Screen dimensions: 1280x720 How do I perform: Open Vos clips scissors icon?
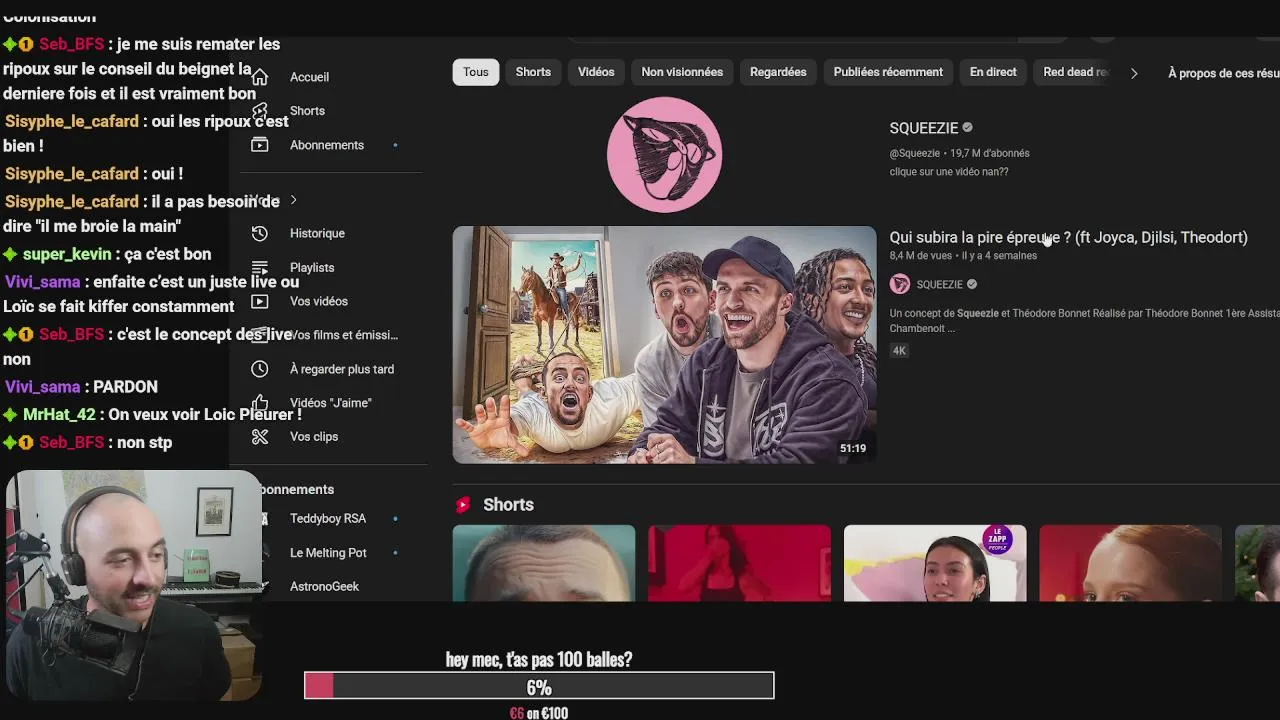(260, 437)
